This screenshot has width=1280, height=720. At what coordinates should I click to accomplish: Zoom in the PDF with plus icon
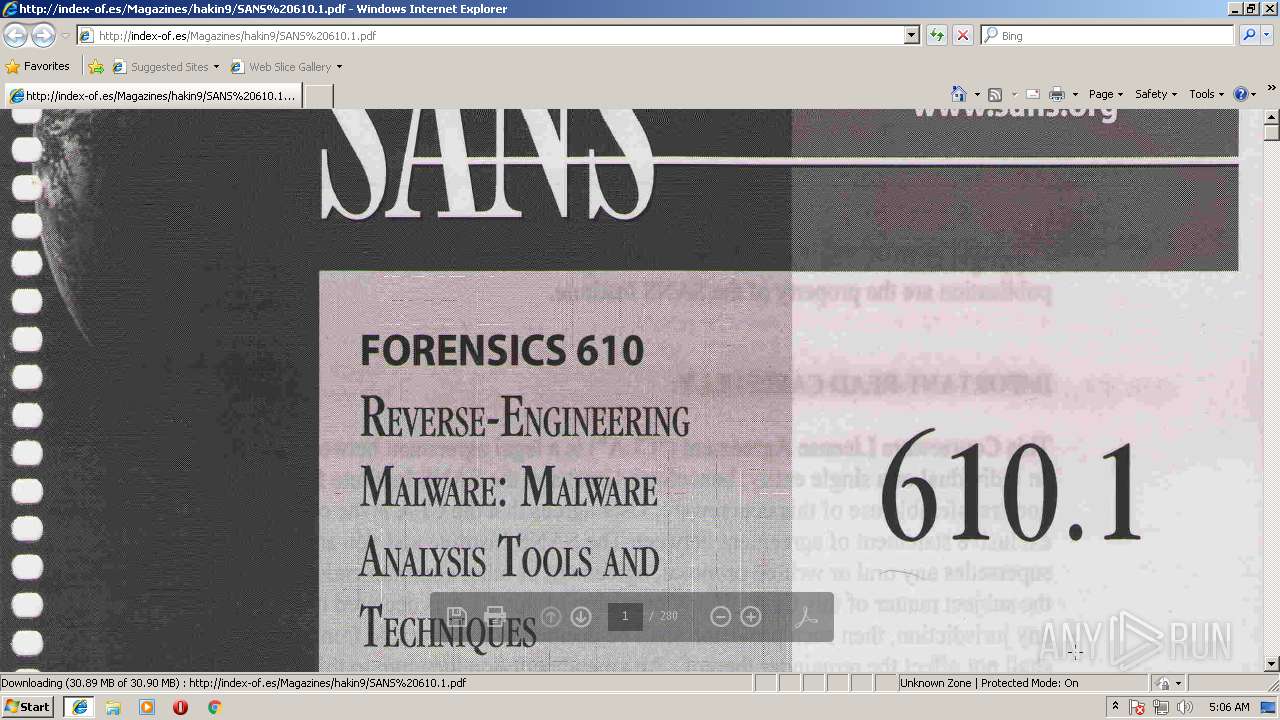[751, 616]
